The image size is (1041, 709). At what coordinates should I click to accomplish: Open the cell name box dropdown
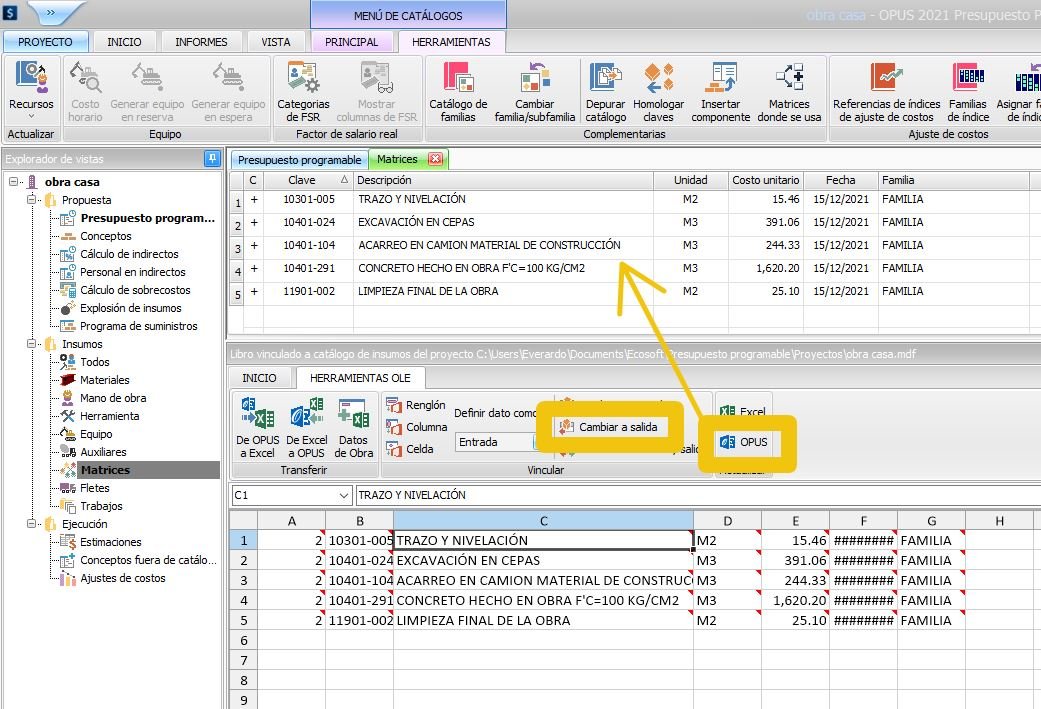[x=344, y=495]
